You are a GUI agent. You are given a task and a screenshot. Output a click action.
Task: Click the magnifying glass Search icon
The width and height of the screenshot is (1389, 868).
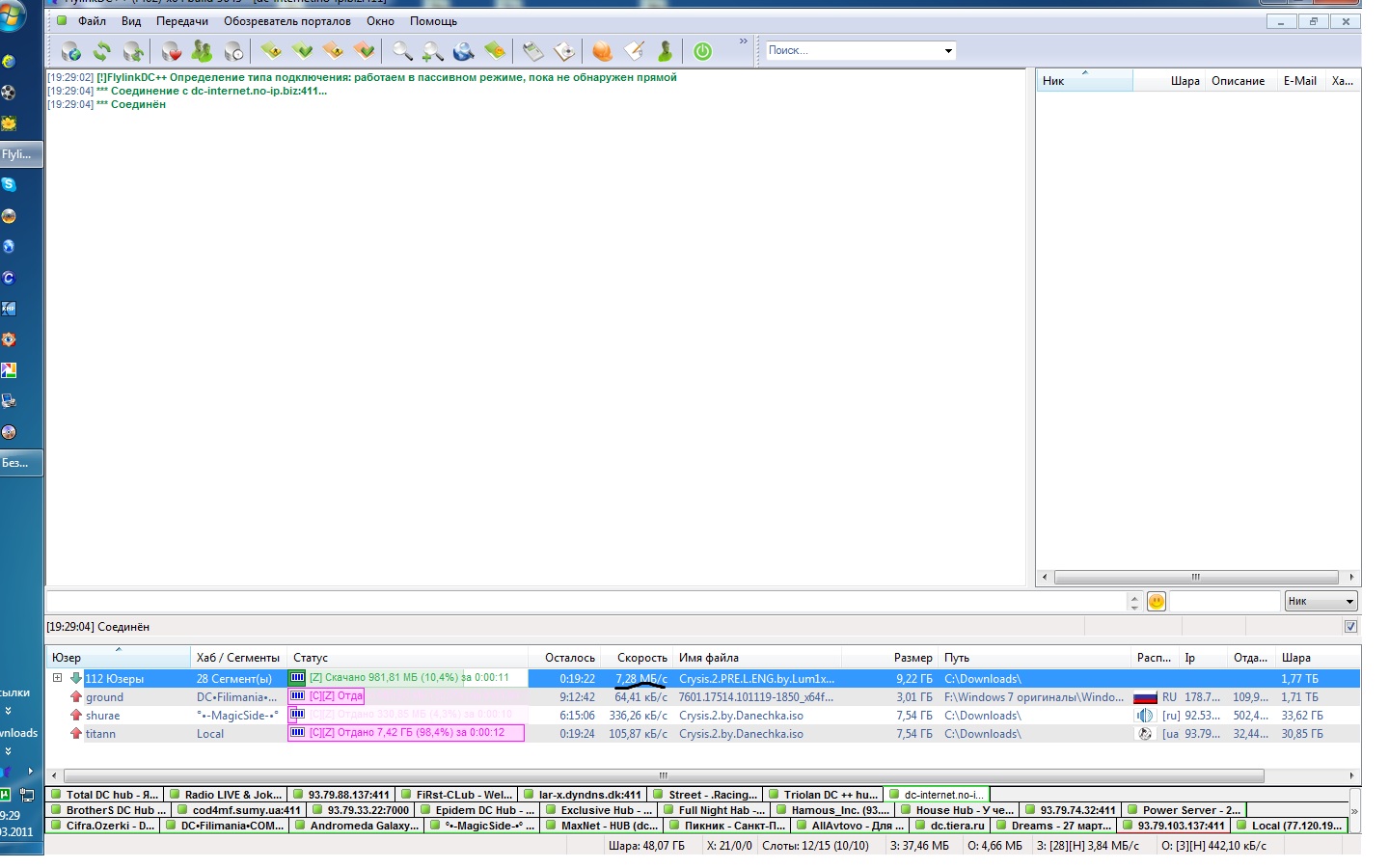402,51
